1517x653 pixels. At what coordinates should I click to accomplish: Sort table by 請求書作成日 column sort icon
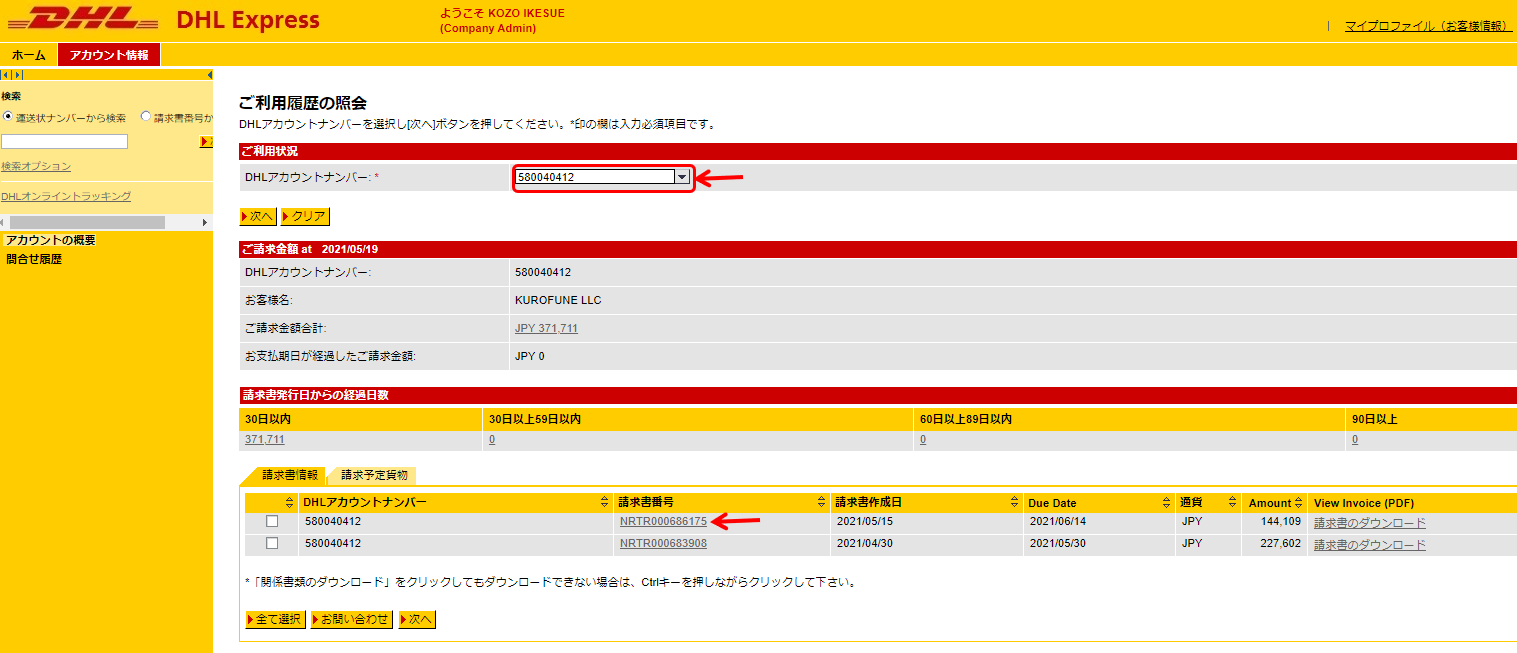point(1015,502)
